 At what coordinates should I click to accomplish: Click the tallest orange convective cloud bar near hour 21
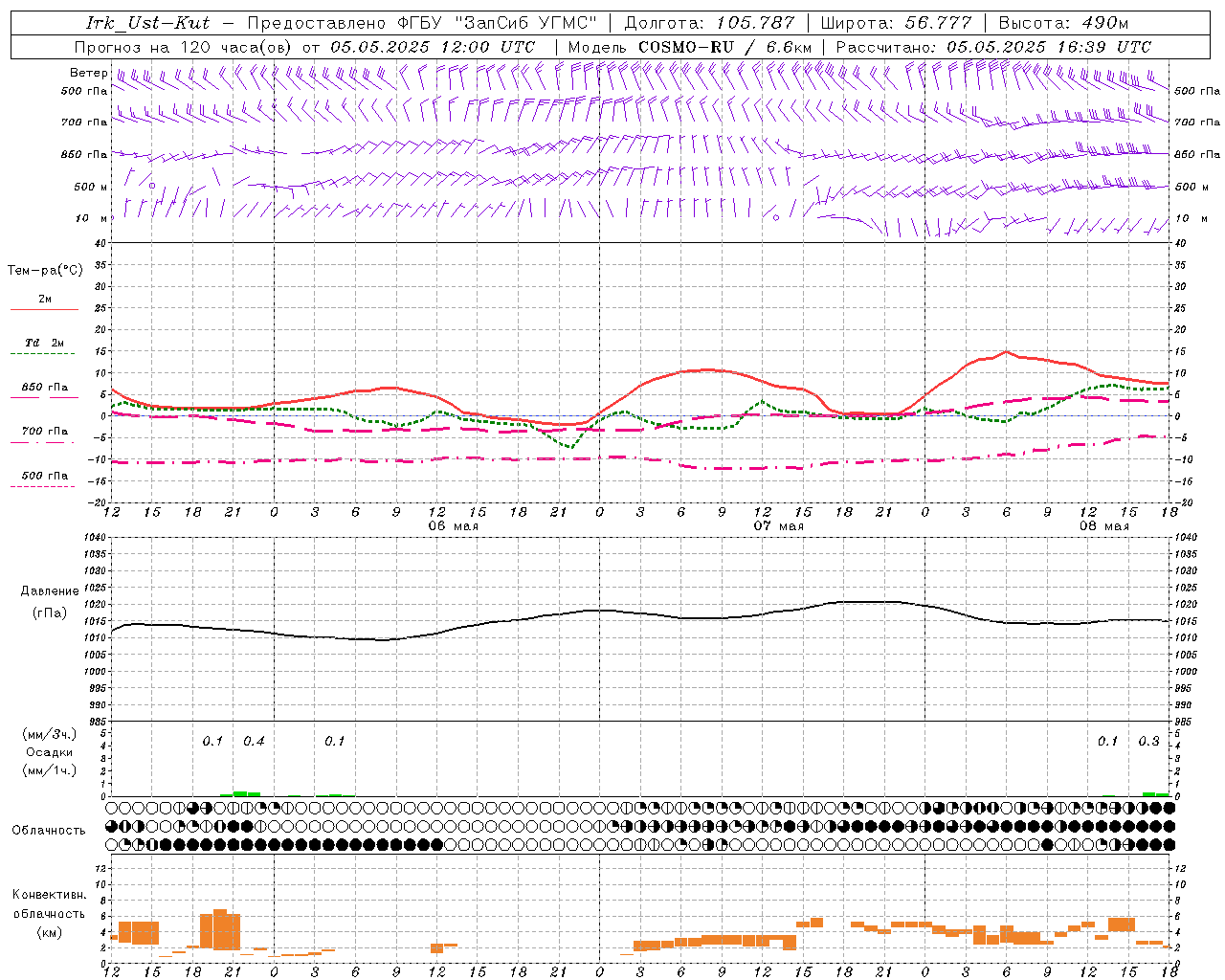point(220,928)
